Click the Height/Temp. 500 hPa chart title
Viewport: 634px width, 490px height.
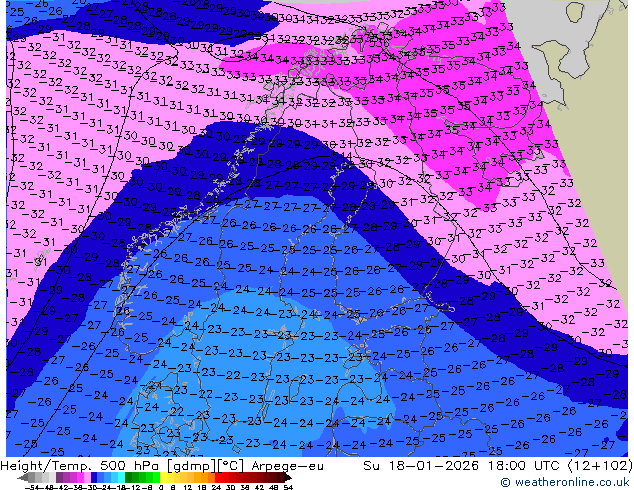pos(162,466)
